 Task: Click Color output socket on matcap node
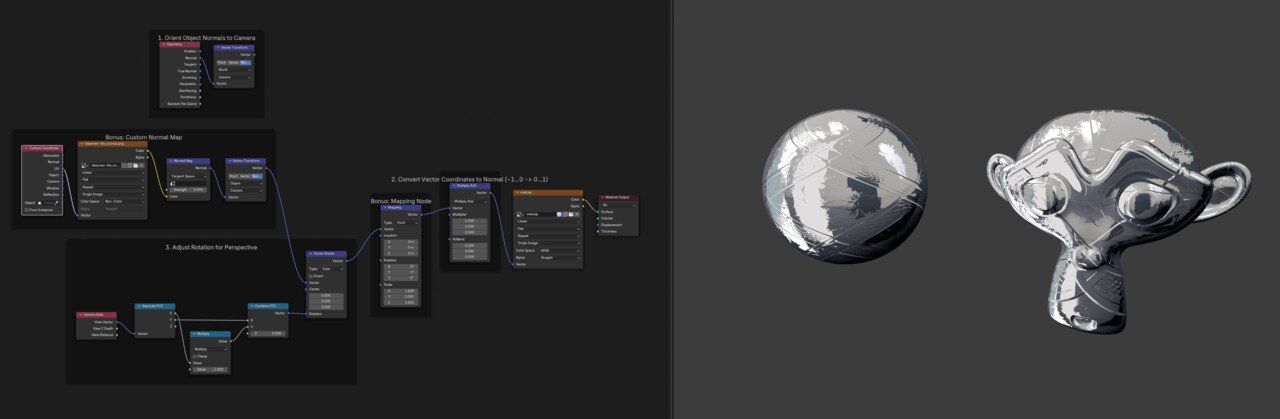coord(583,199)
